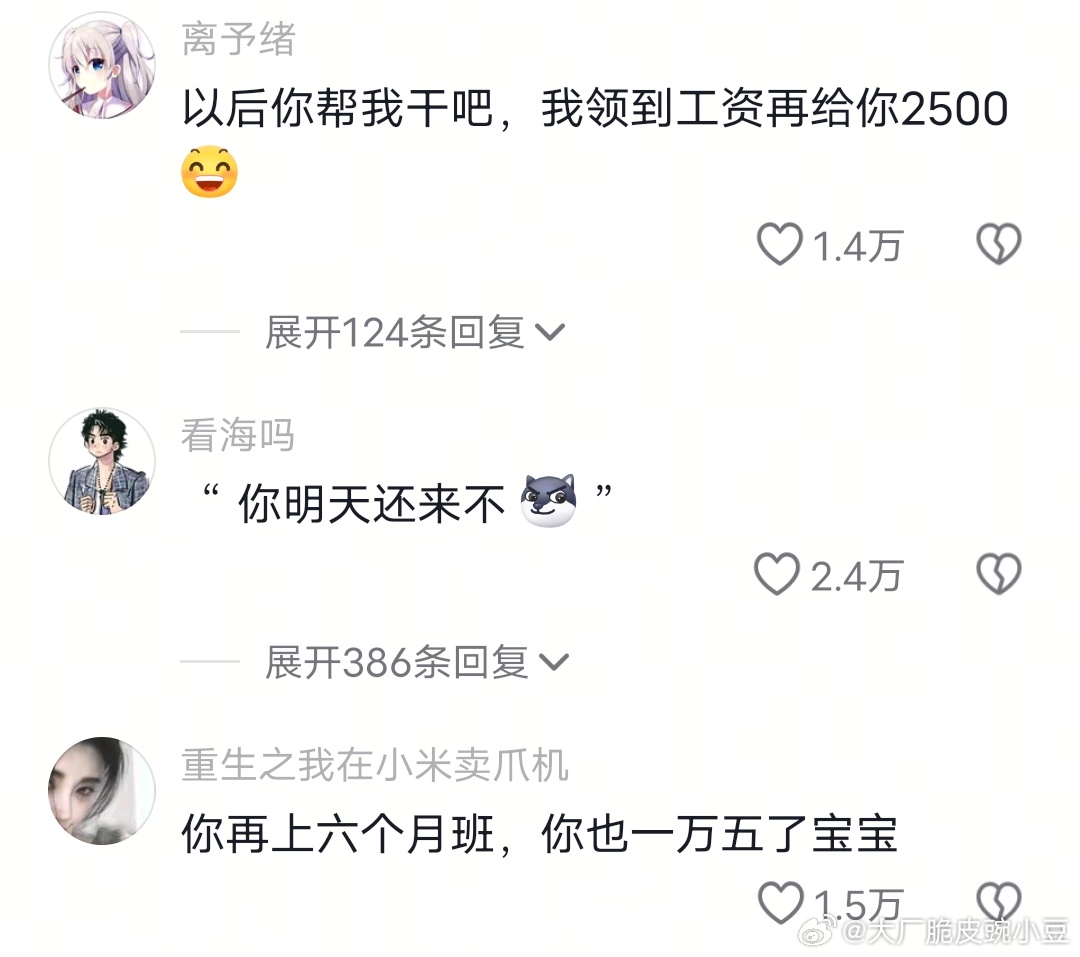Screen dimensions: 1080x957
Task: Open 离予绪's anime girl avatar
Action: 102,65
